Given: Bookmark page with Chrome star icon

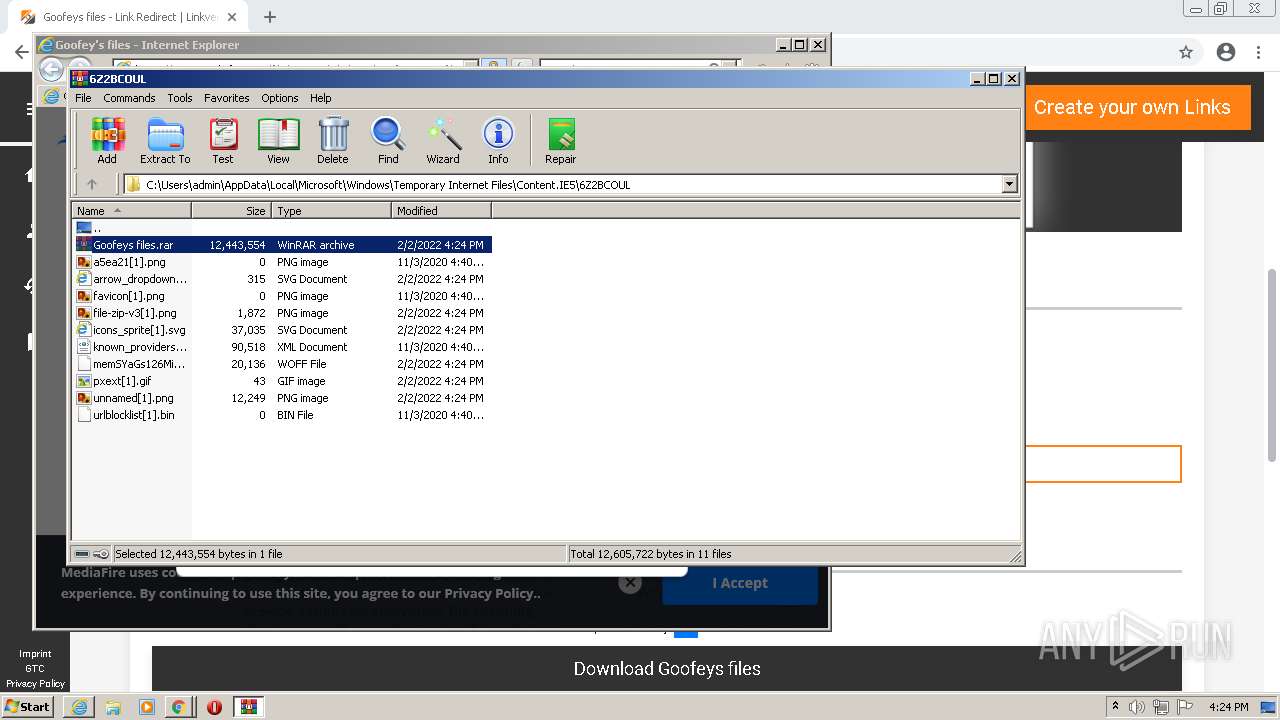Looking at the screenshot, I should coord(1186,52).
